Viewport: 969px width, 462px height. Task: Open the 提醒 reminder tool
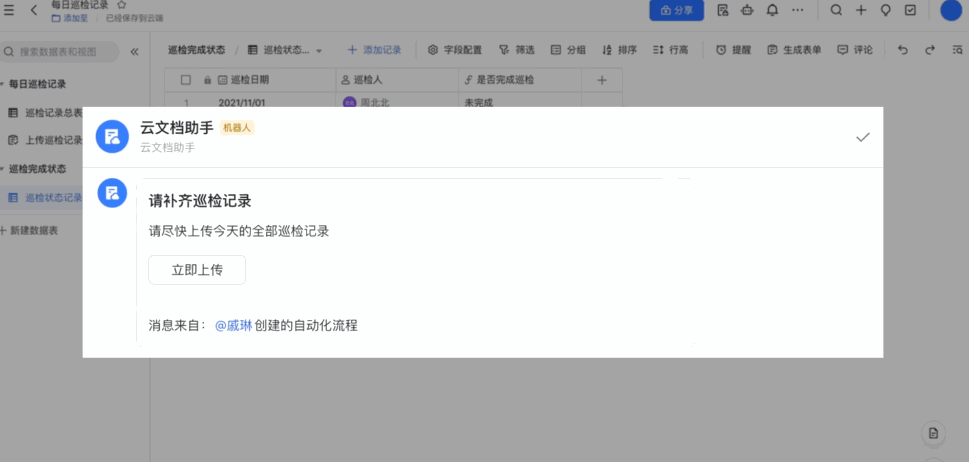click(734, 50)
